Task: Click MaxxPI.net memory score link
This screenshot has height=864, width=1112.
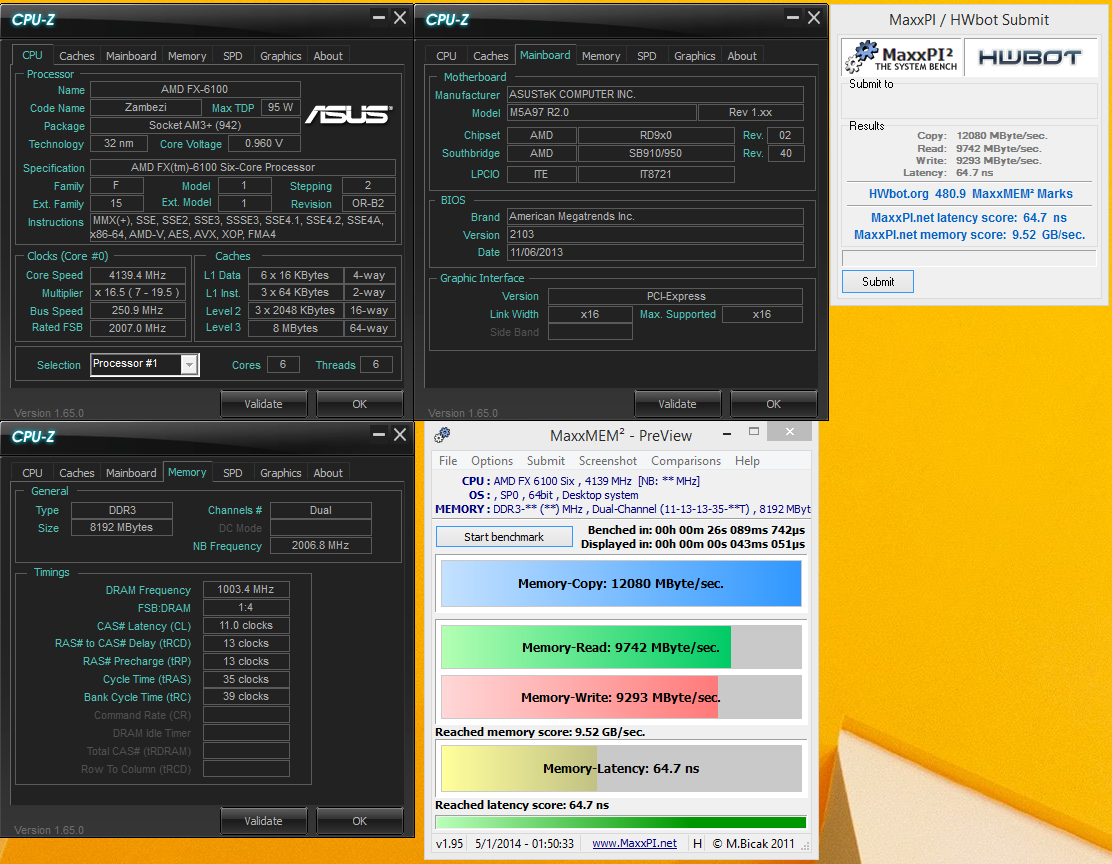Action: click(969, 235)
